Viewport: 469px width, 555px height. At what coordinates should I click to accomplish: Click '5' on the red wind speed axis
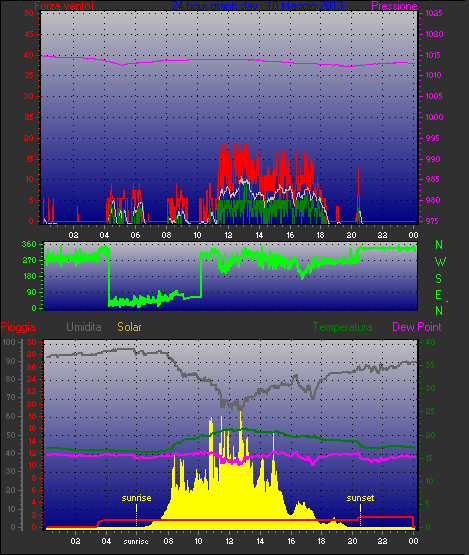pyautogui.click(x=32, y=200)
